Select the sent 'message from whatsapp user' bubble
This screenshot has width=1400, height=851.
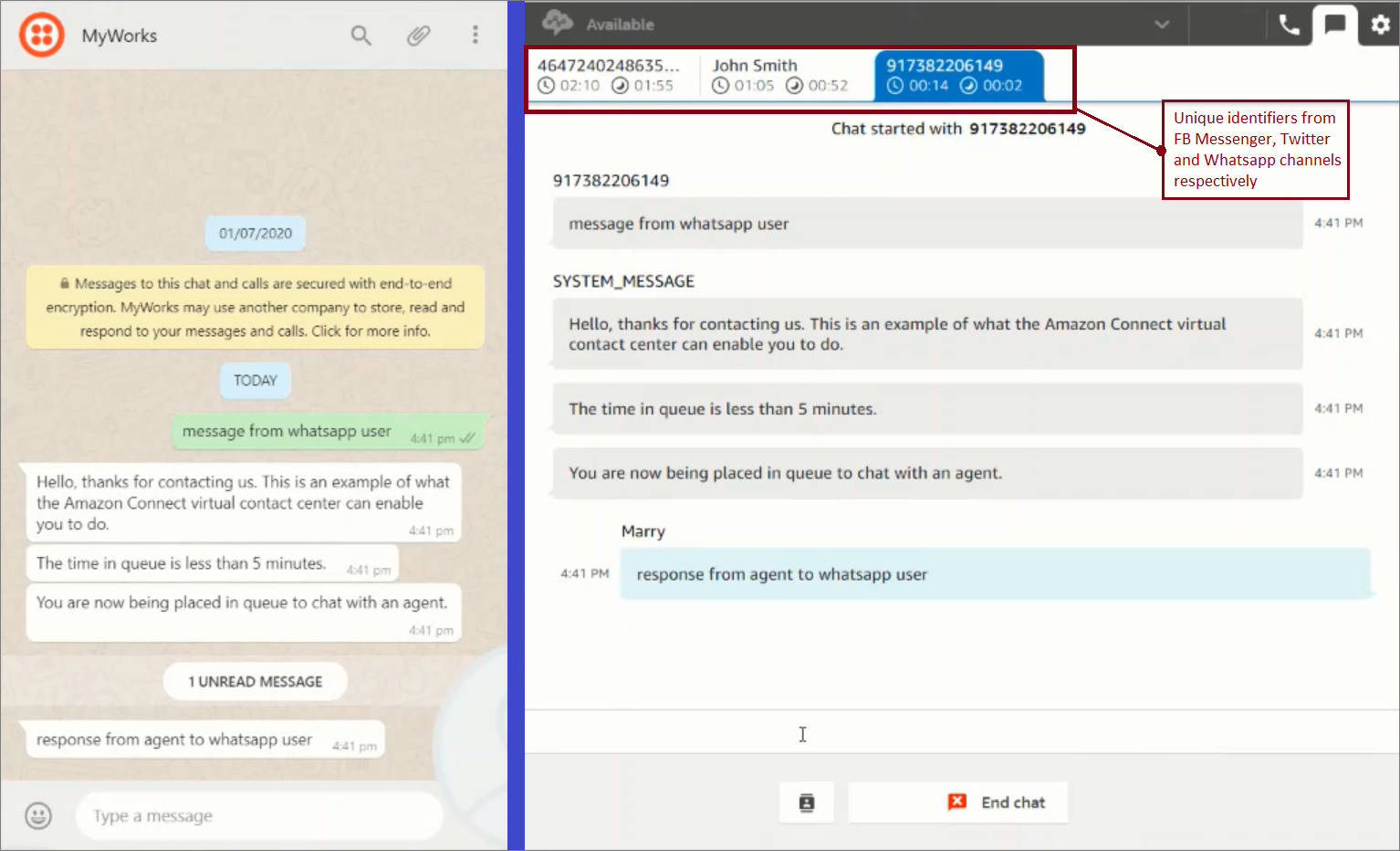click(x=328, y=432)
